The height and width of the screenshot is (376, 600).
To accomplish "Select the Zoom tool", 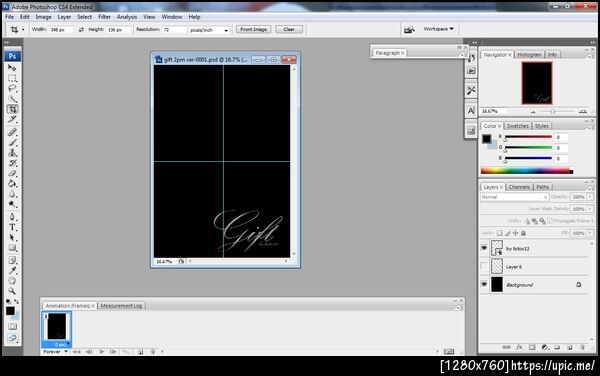I will click(12, 291).
